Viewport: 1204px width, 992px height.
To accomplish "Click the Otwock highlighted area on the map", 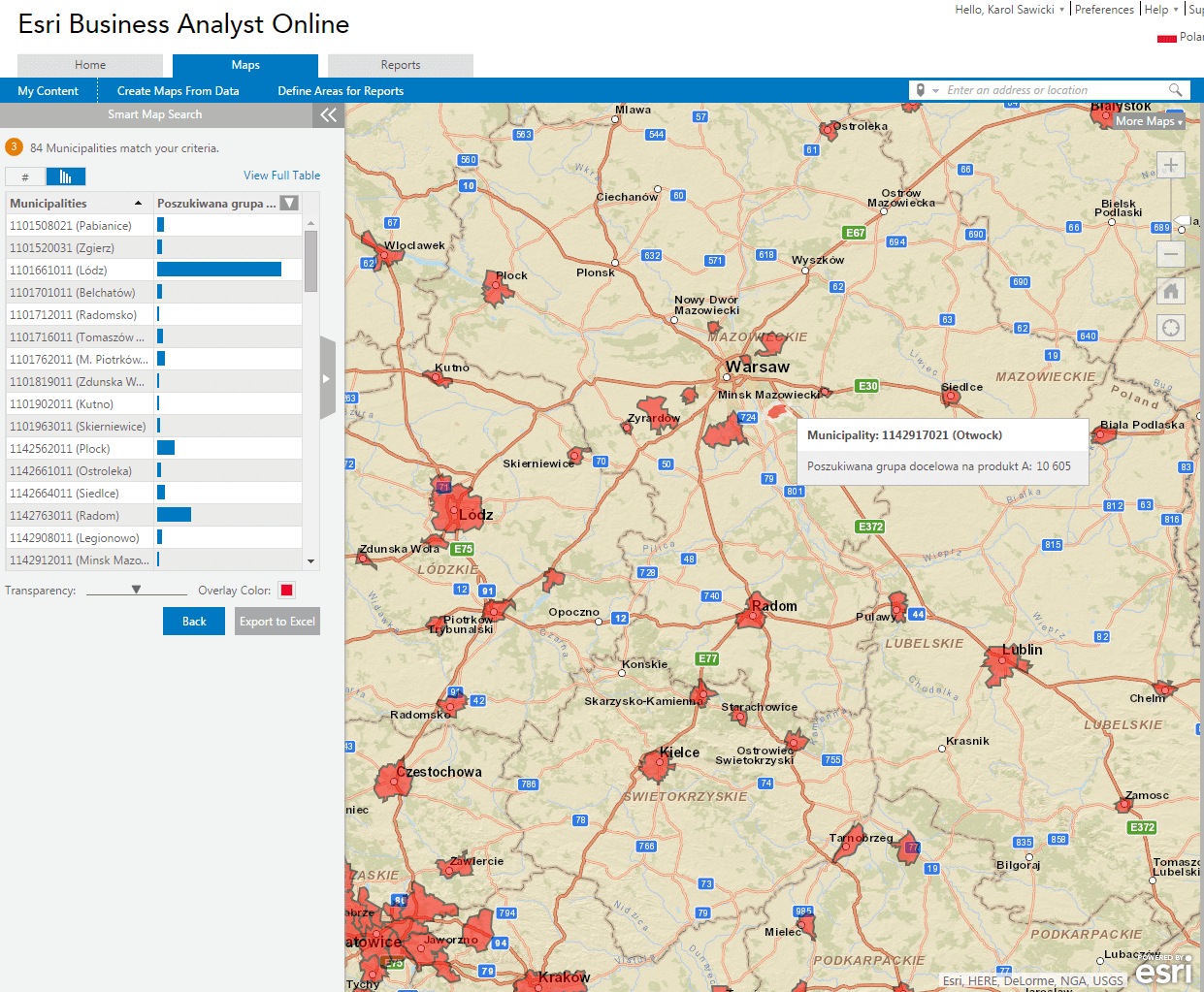I will click(777, 411).
